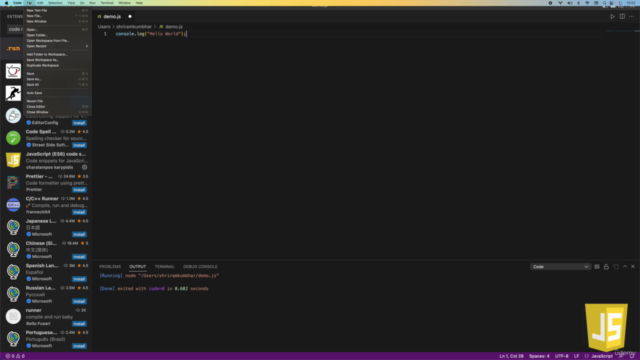
Task: Close demo.js via unsaved dot
Action: (x=130, y=17)
